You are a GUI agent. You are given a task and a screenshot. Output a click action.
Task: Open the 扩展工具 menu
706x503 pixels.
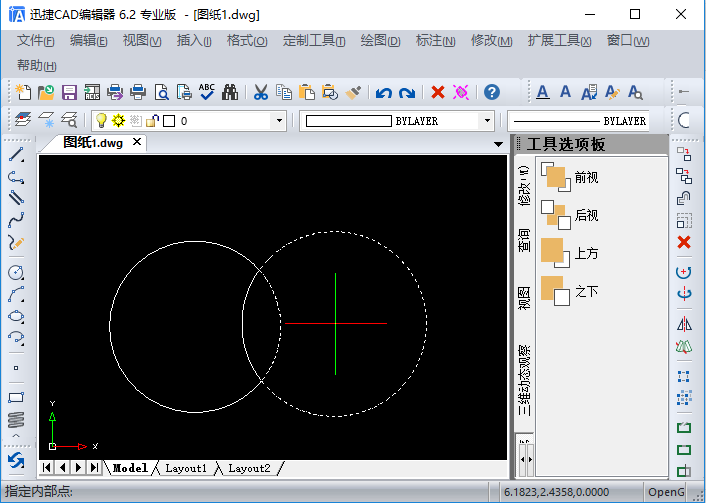(559, 41)
